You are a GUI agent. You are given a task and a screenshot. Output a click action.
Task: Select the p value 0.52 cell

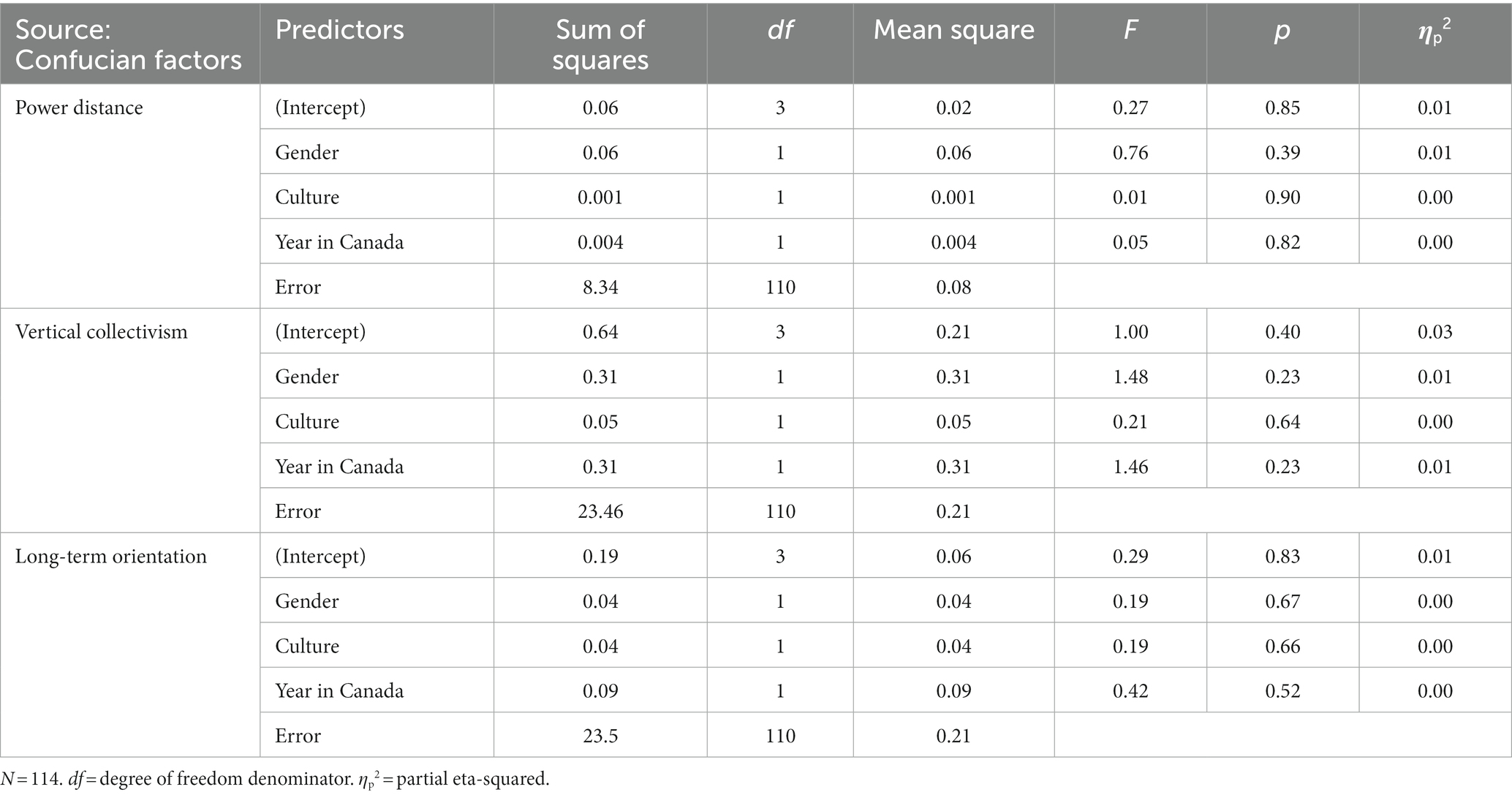click(1282, 691)
